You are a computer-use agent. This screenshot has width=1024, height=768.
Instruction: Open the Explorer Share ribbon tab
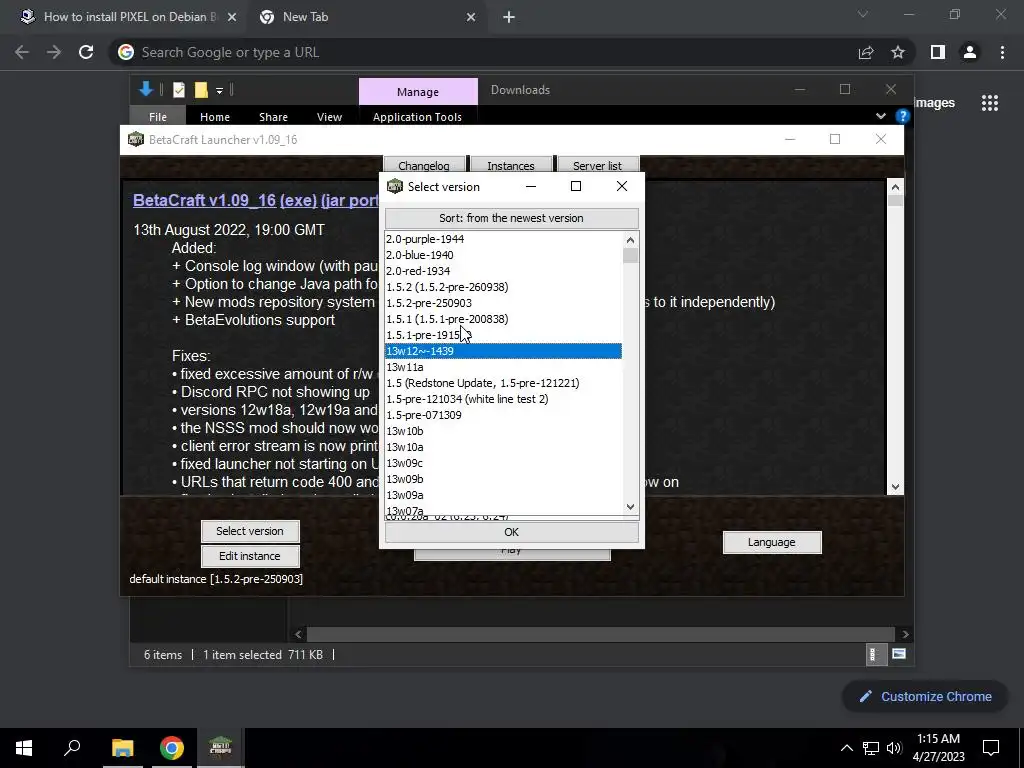(x=273, y=117)
